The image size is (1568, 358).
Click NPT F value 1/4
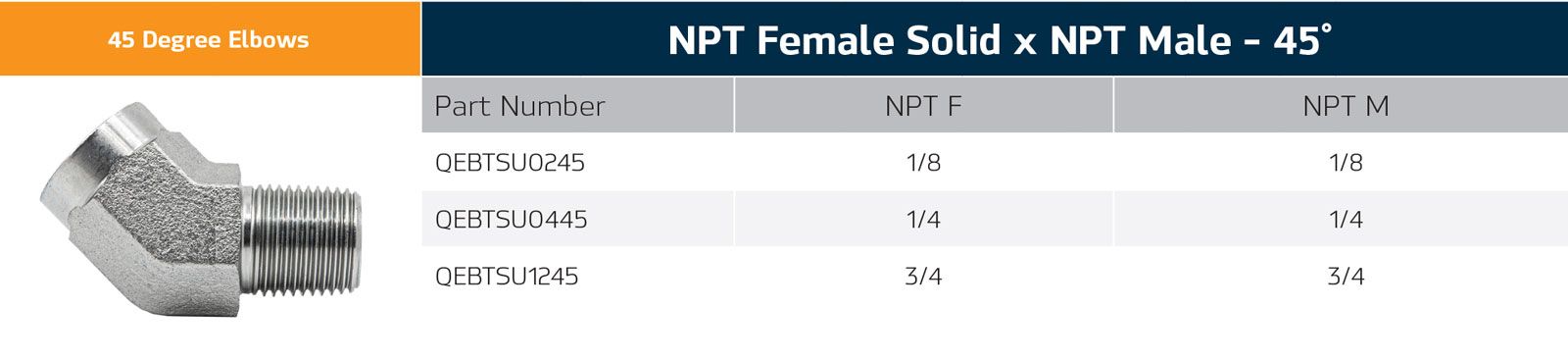tap(924, 220)
